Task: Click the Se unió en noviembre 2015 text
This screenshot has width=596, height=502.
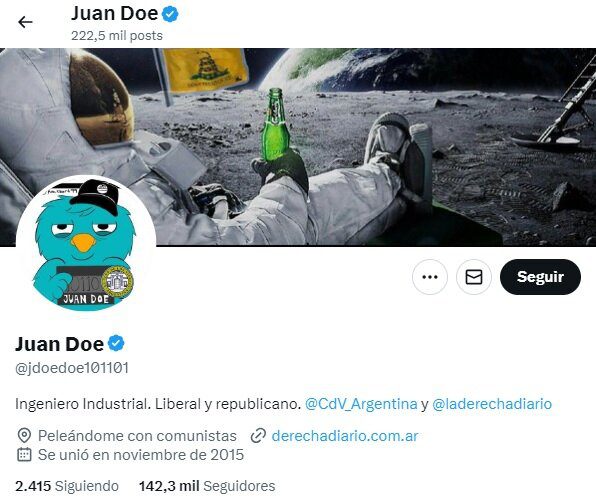Action: [x=141, y=454]
